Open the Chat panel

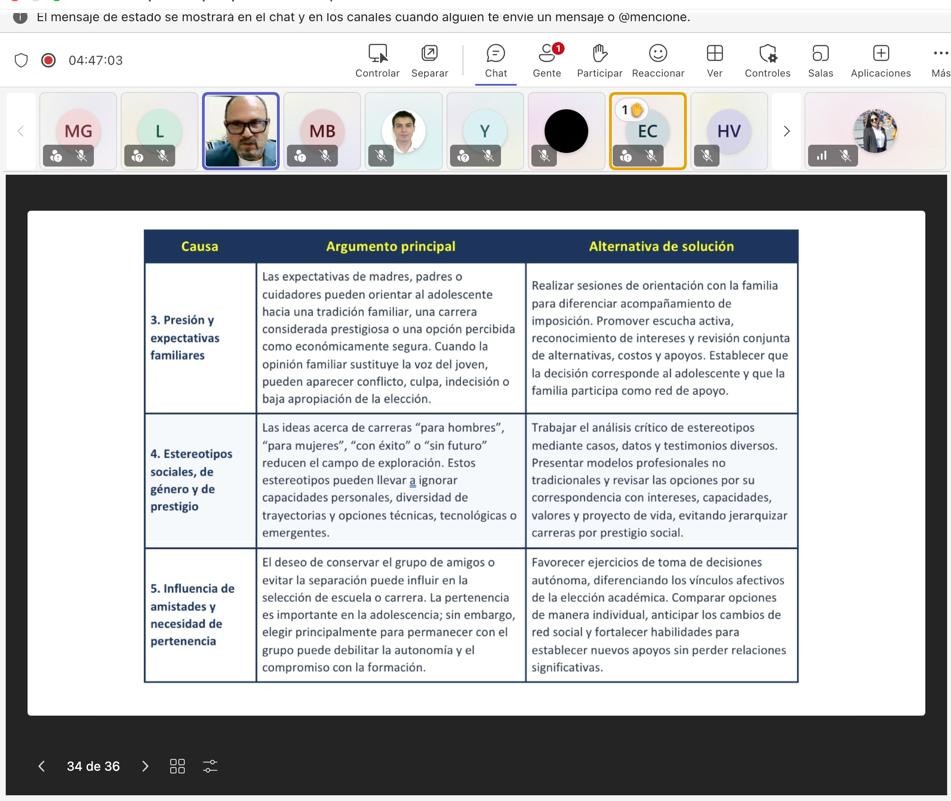pos(496,61)
